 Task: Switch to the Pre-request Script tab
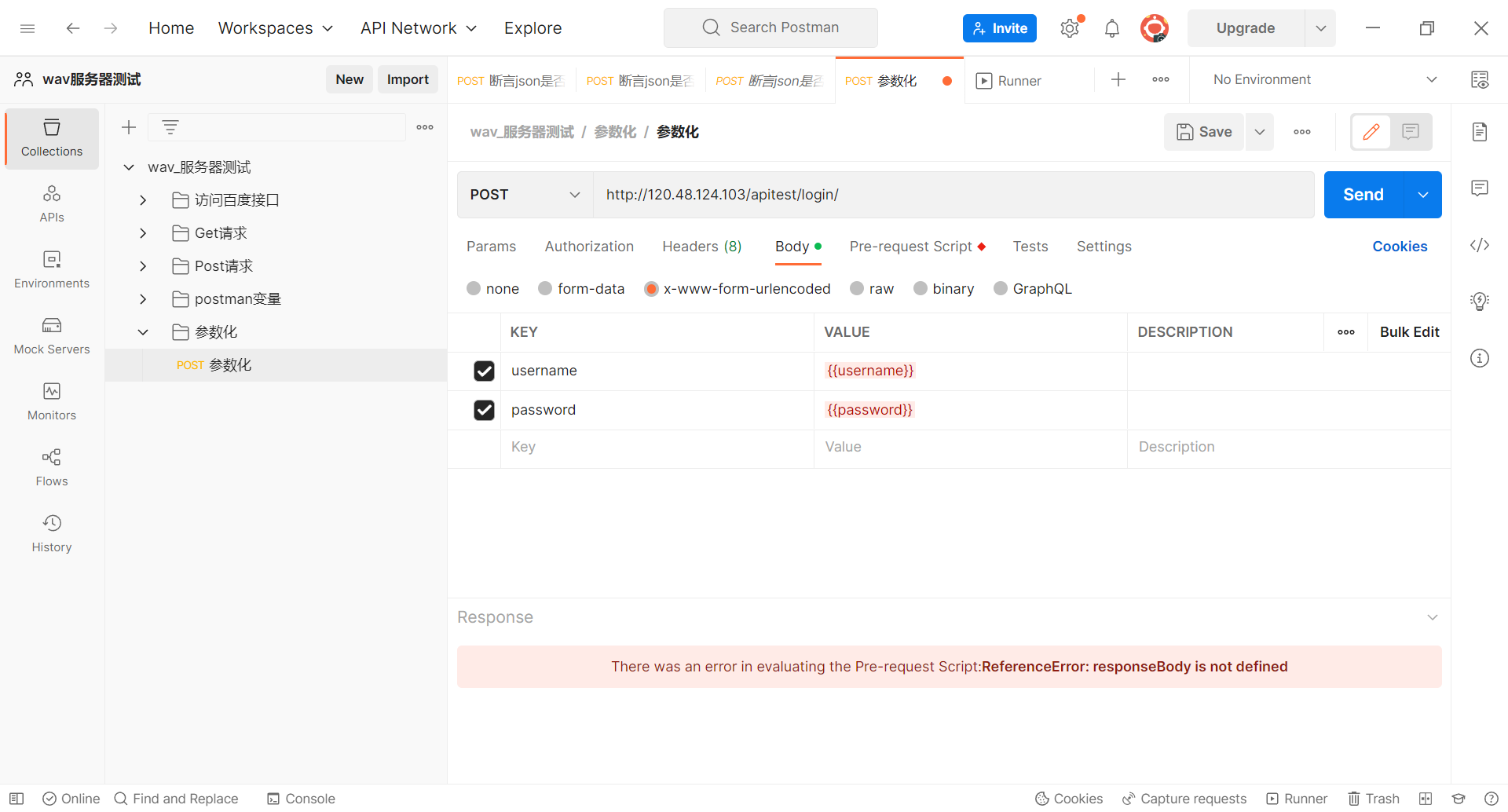click(917, 247)
